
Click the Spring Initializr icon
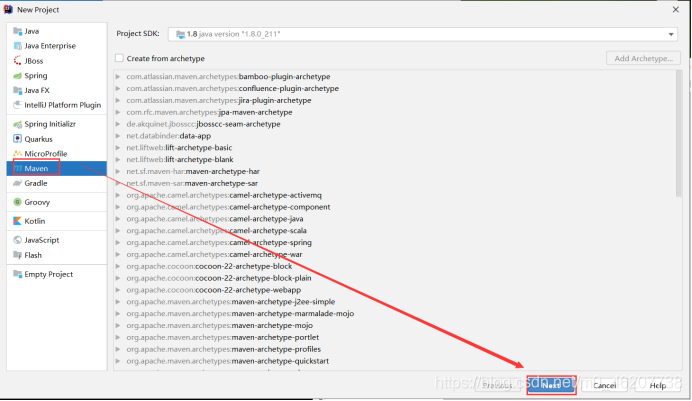pos(18,124)
